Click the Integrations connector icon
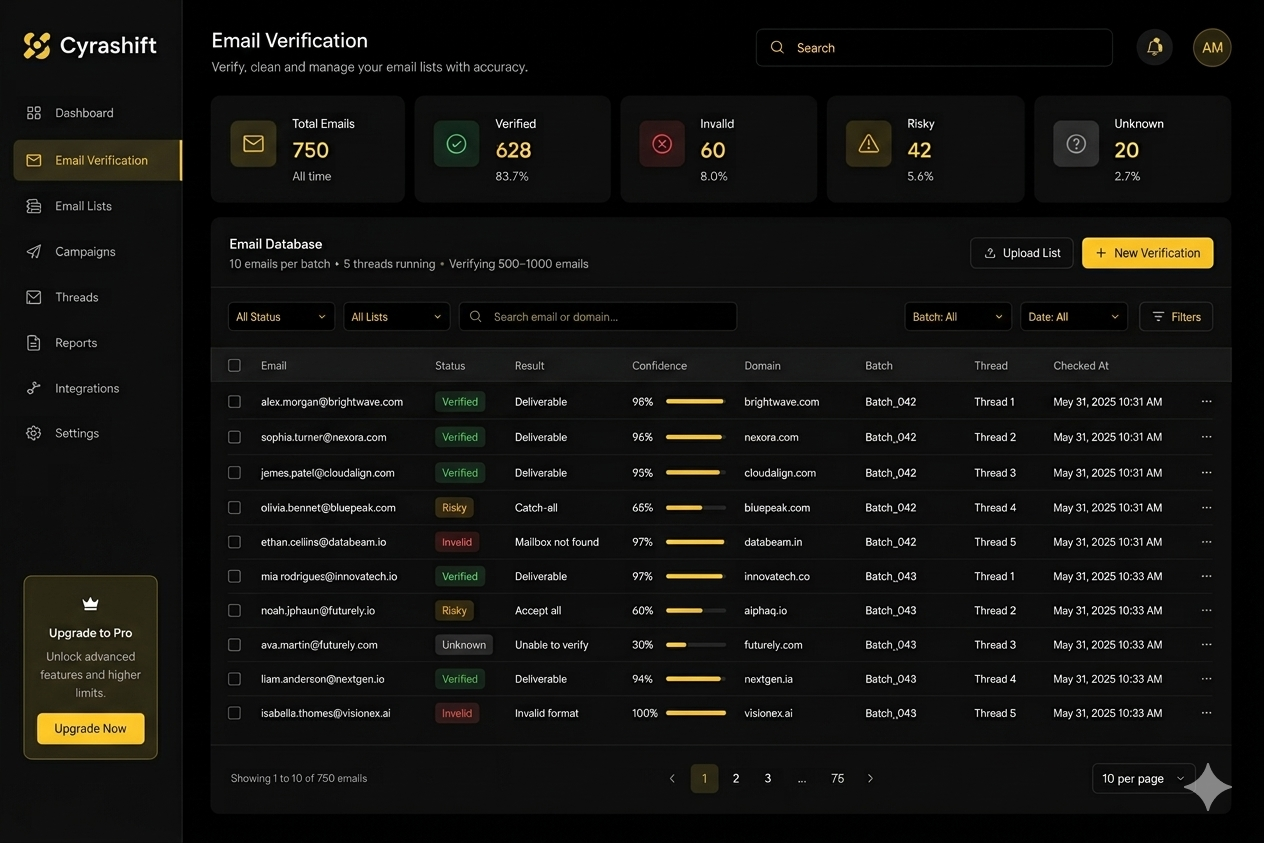The image size is (1264, 843). 34,388
